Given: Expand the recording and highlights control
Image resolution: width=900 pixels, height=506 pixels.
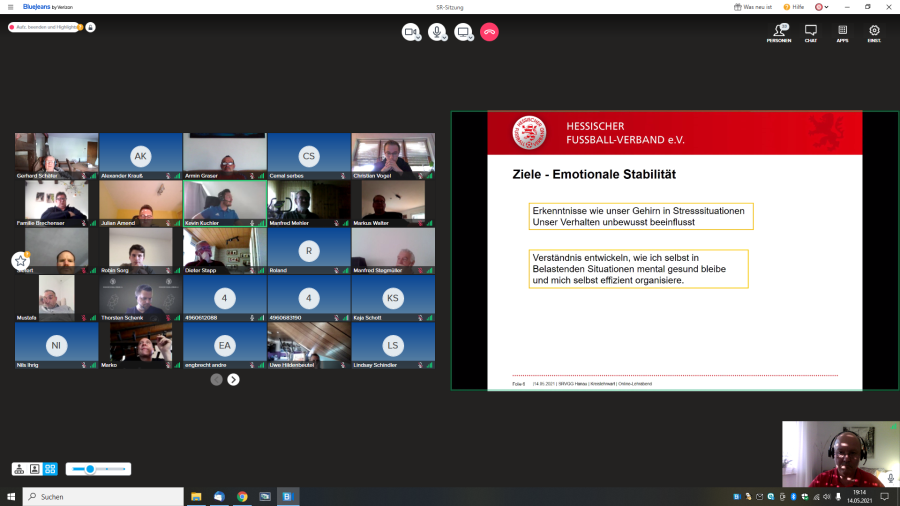Looking at the screenshot, I should (x=45, y=27).
